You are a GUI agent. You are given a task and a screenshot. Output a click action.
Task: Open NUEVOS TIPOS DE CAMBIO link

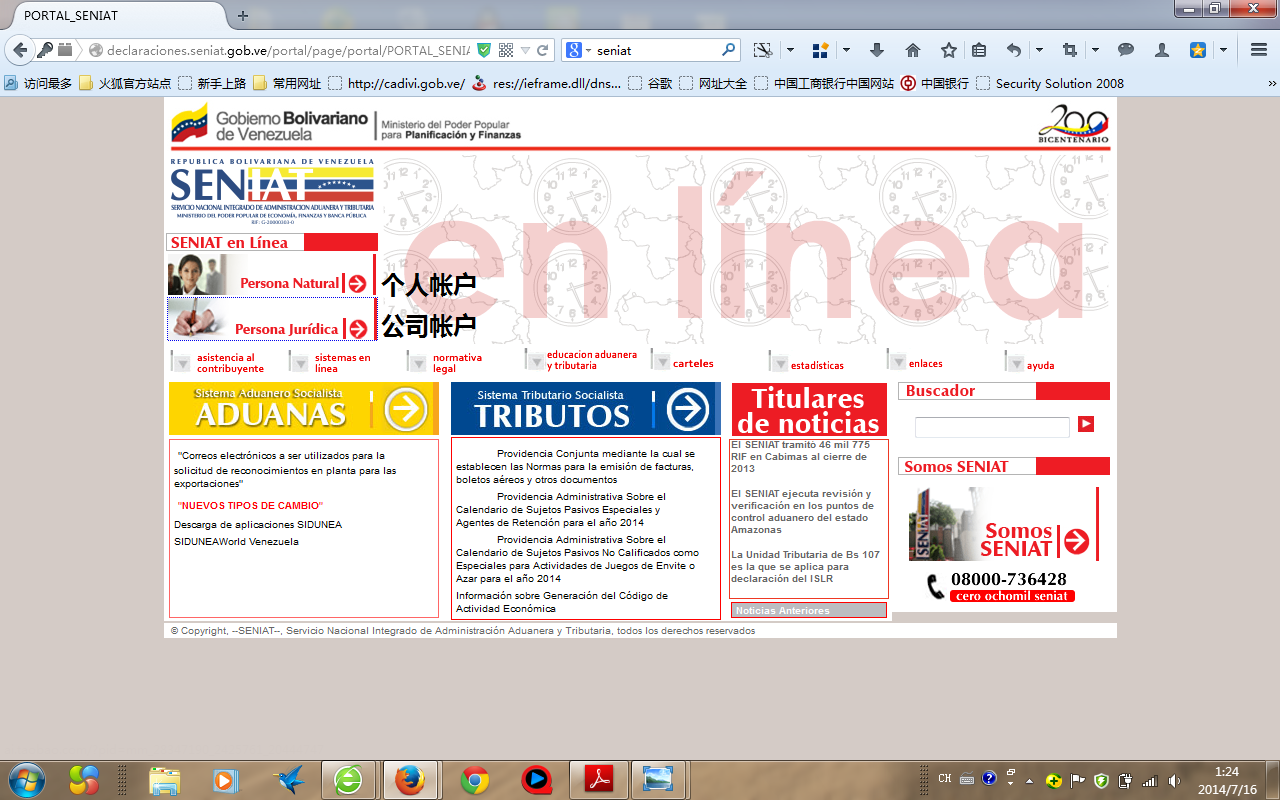[250, 506]
